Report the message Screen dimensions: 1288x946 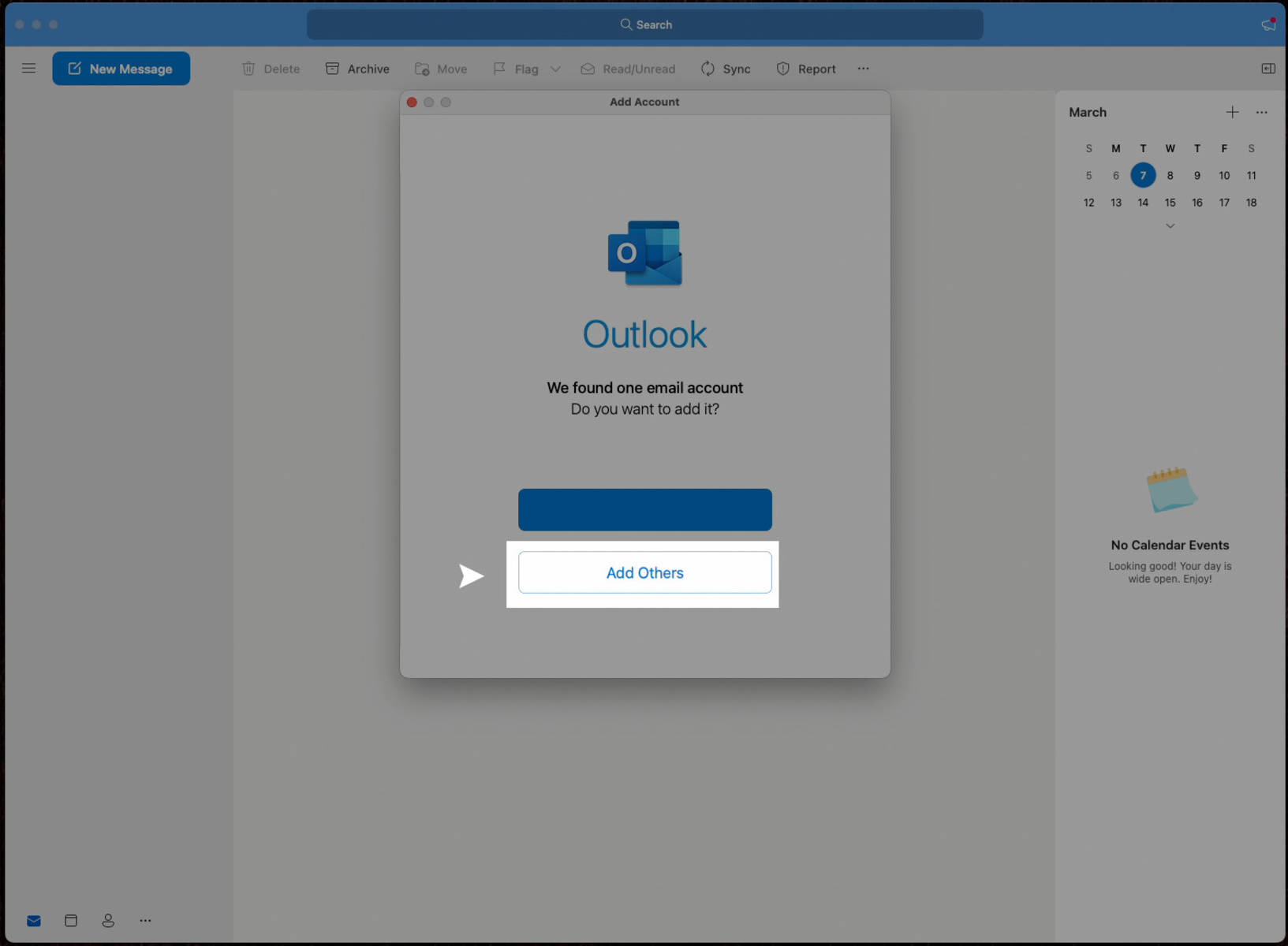click(806, 69)
